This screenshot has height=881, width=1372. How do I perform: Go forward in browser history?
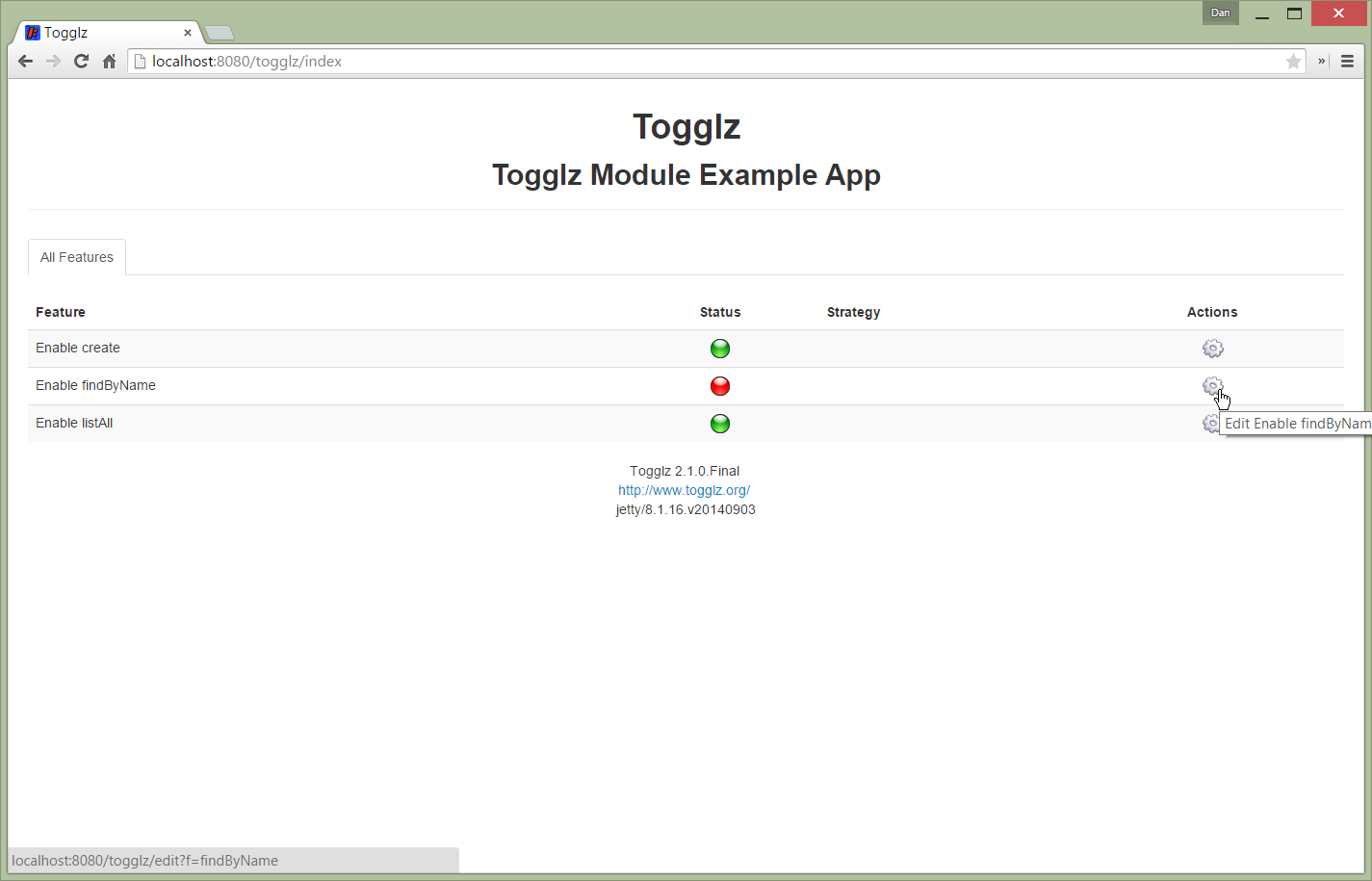[x=53, y=62]
